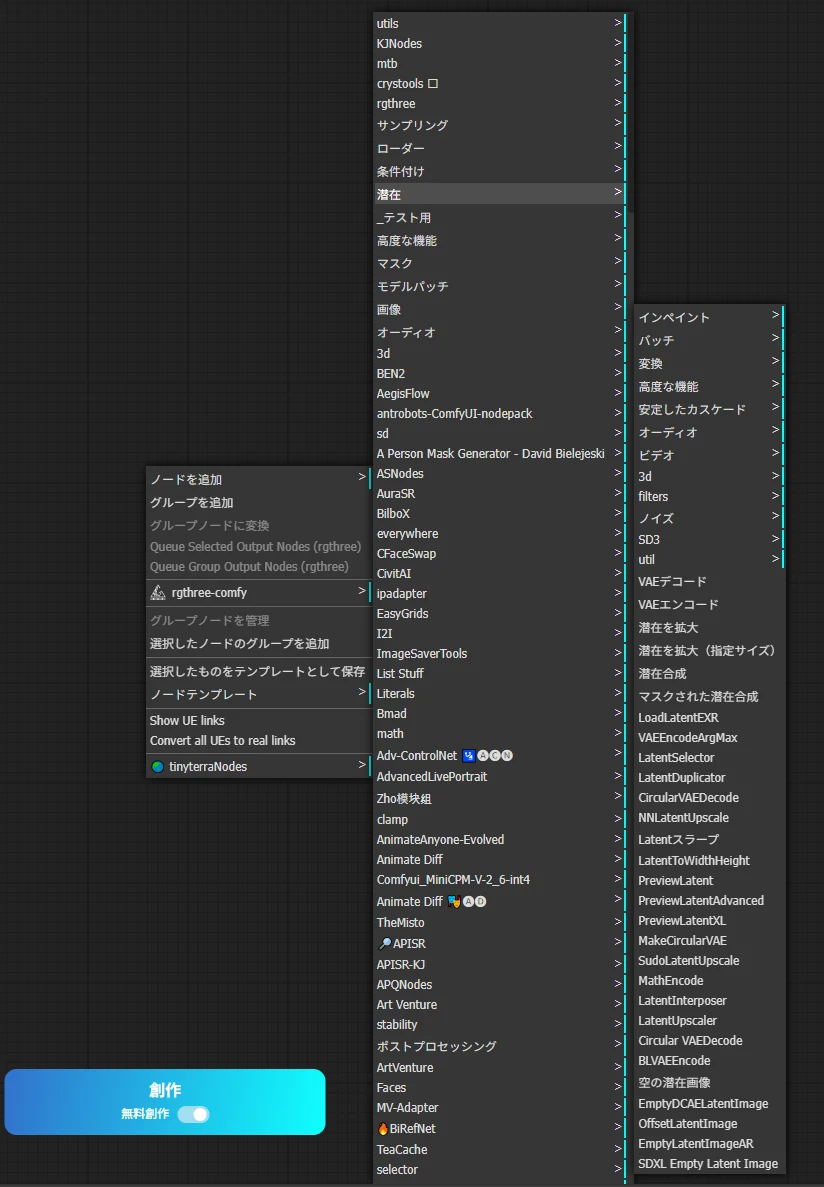Click the tinyterraNodes globe icon
824x1187 pixels.
(157, 767)
